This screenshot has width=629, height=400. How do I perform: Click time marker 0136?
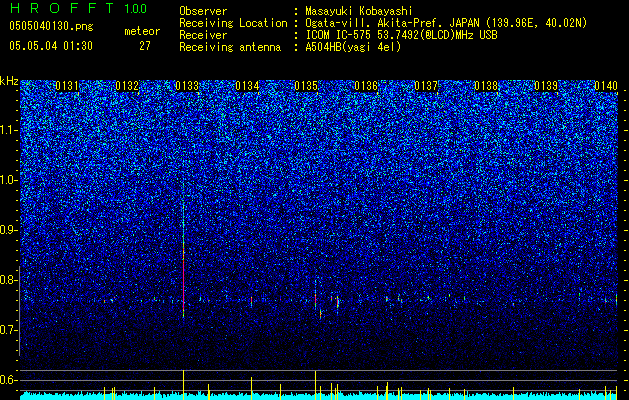click(x=366, y=86)
